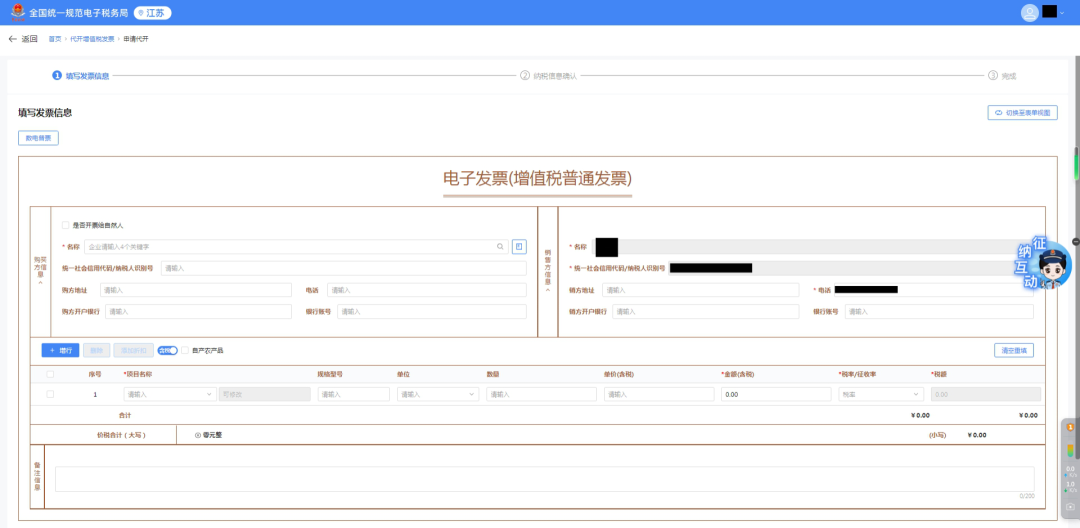1080x528 pixels.
Task: Check the 自产农产品 checkbox
Action: coord(185,350)
